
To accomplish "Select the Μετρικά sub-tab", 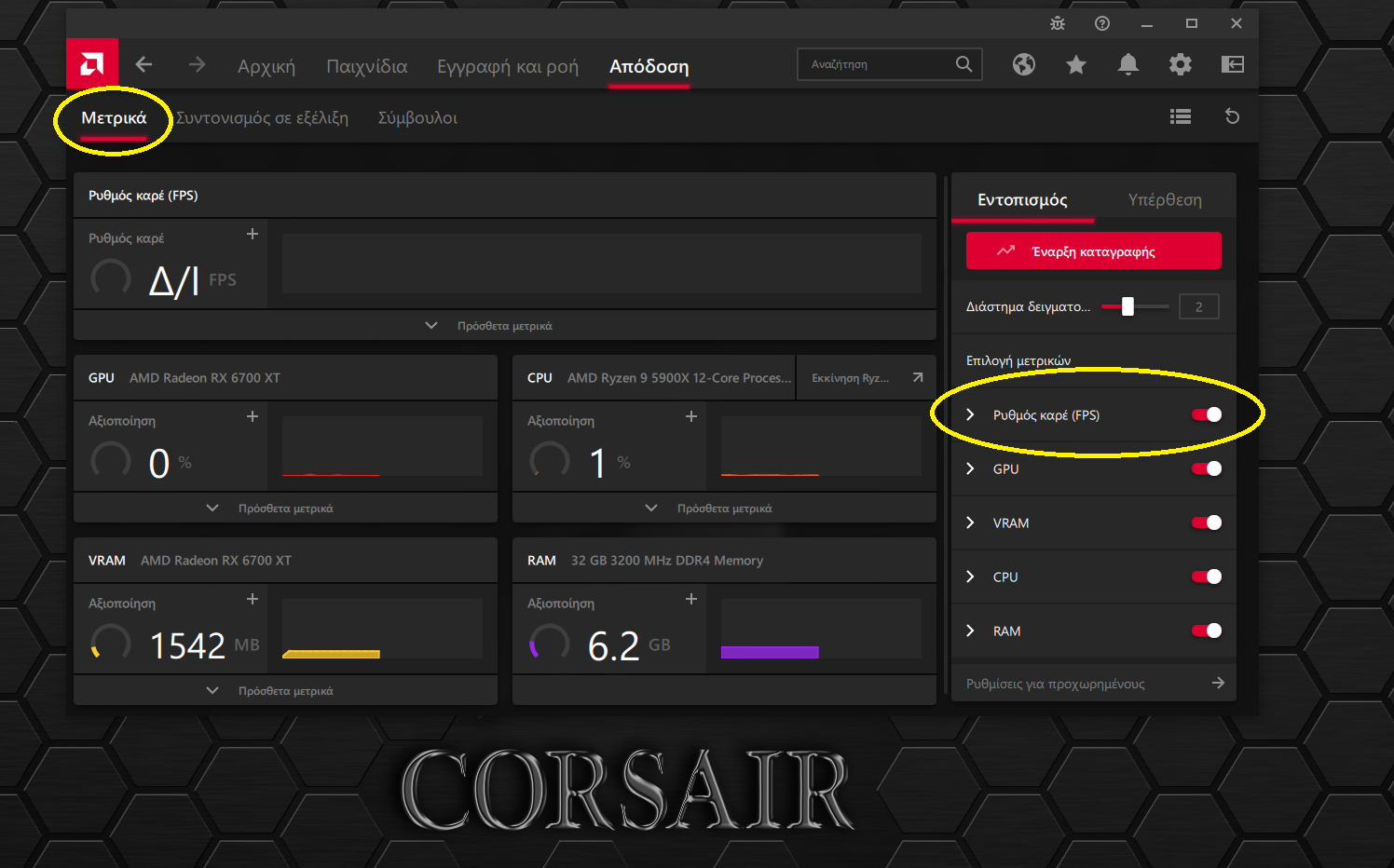I will click(114, 118).
